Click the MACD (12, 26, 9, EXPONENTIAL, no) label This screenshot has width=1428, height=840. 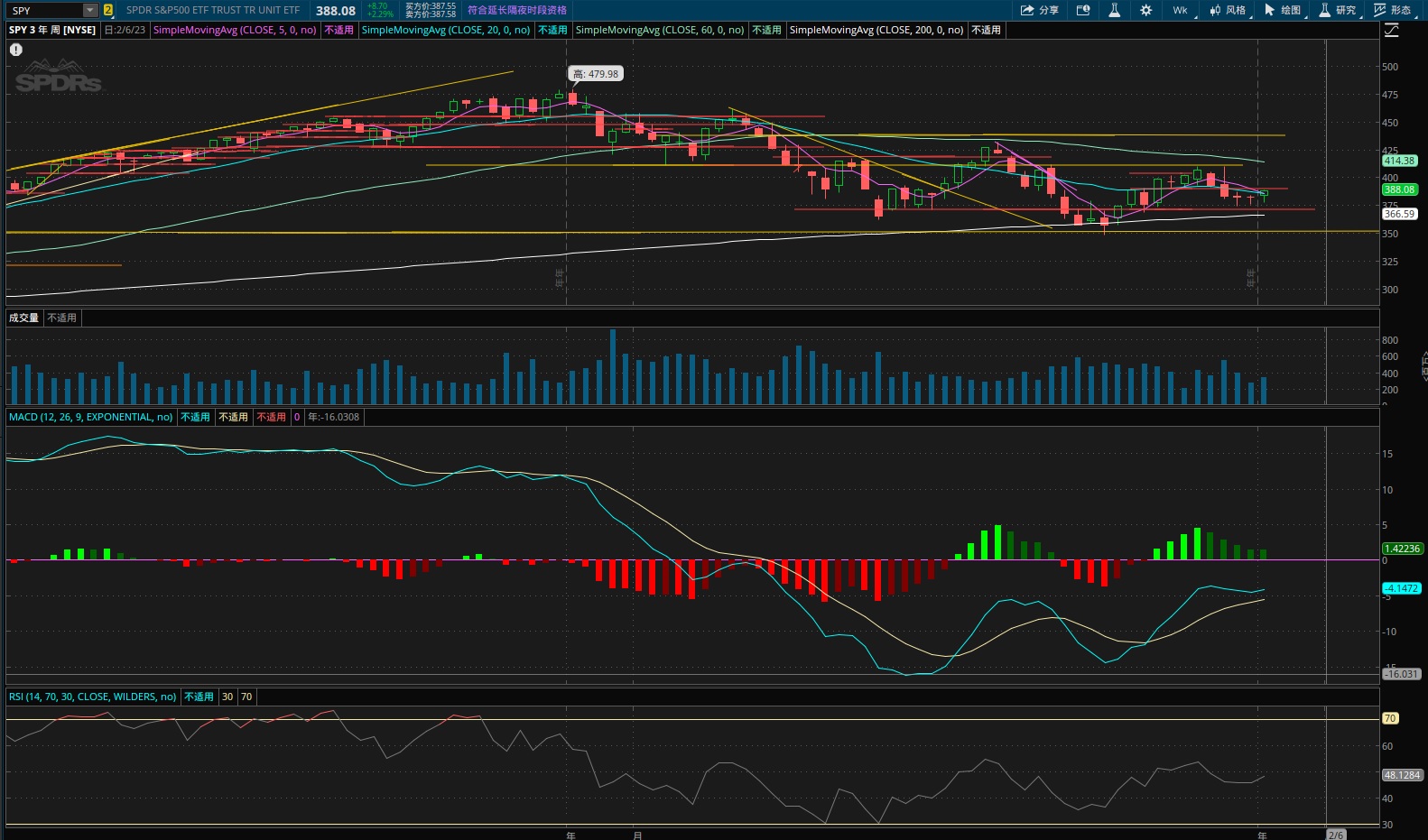91,417
